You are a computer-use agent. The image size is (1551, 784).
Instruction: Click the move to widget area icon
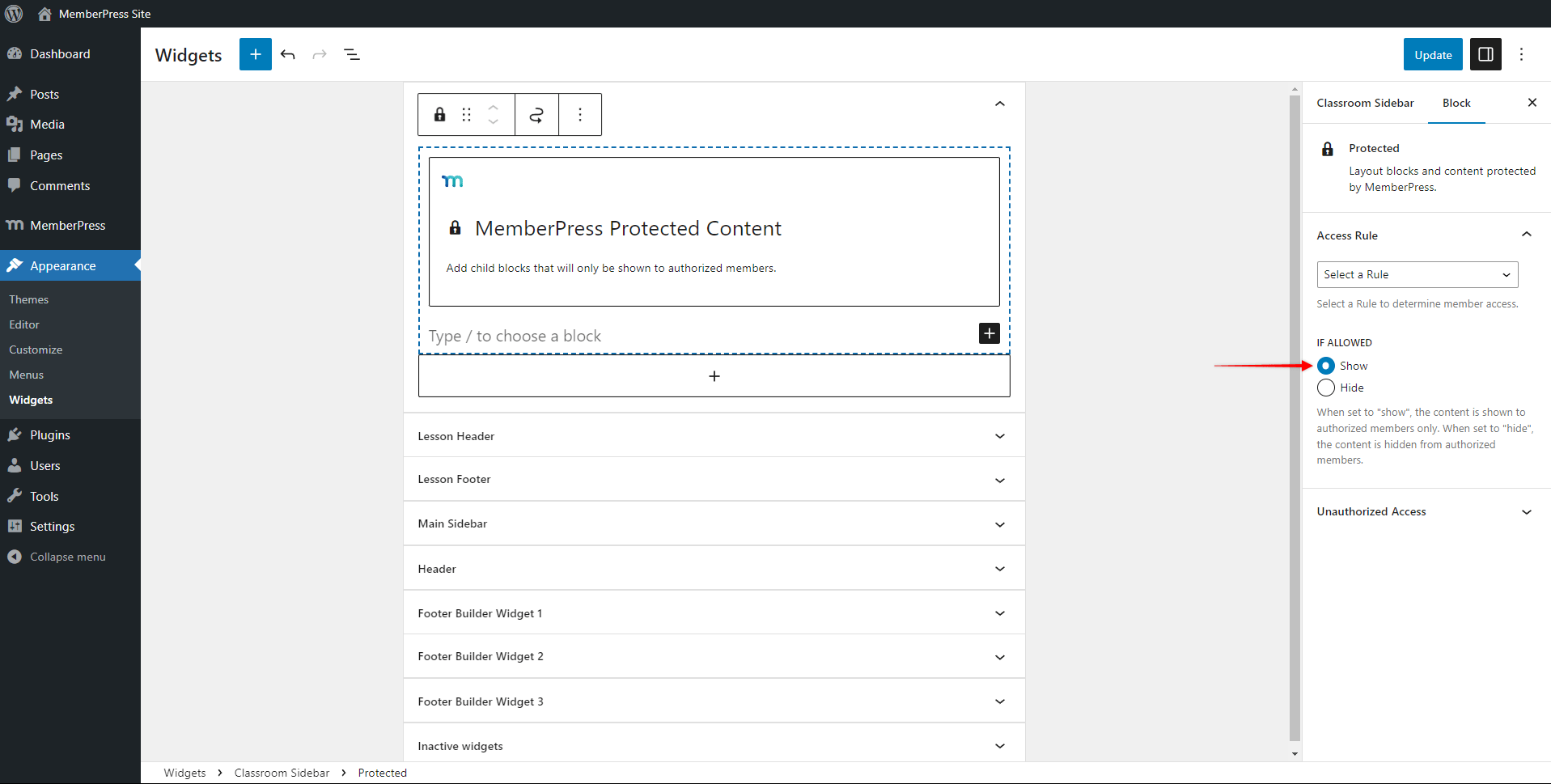536,114
